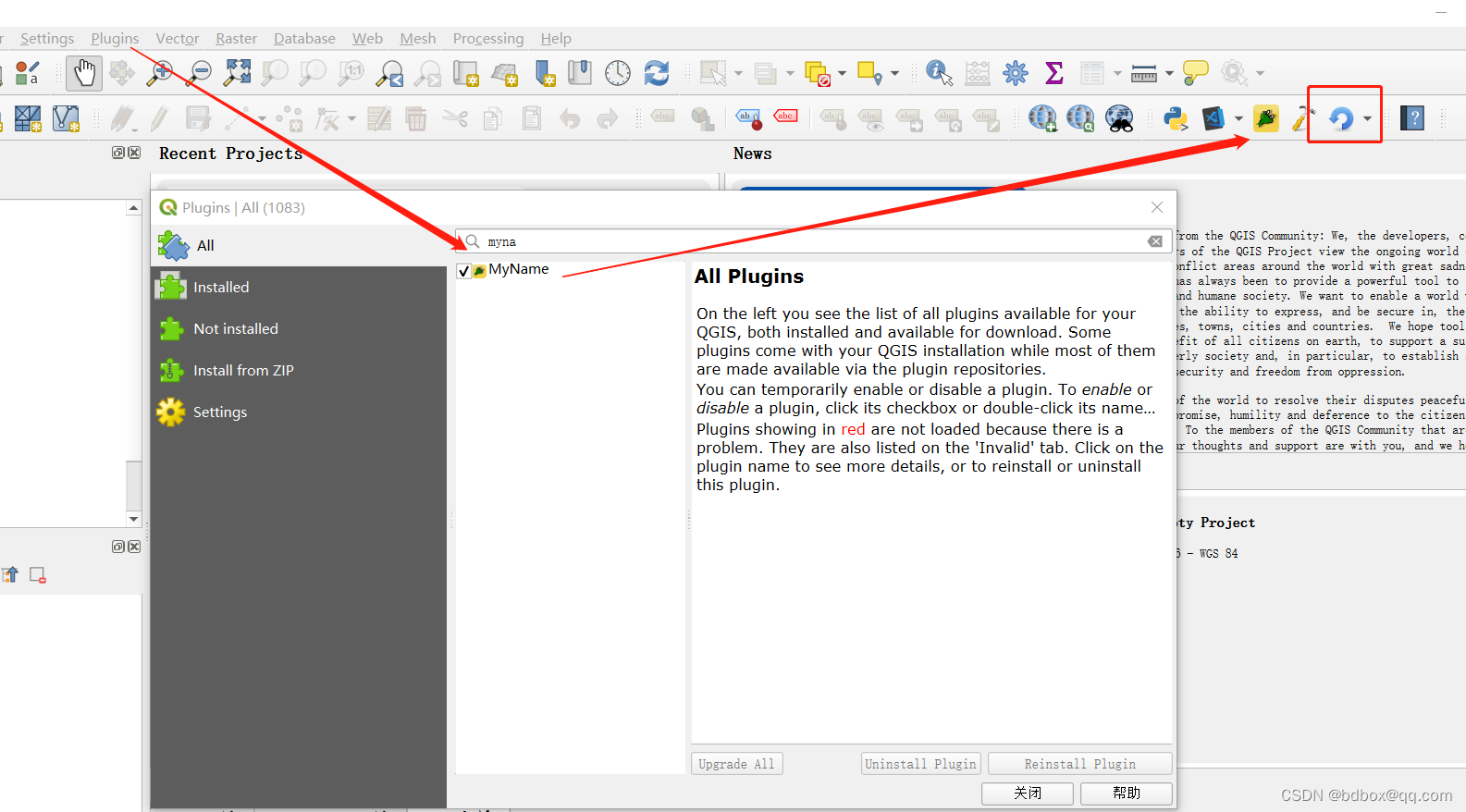Open the Vector menu

[x=178, y=39]
